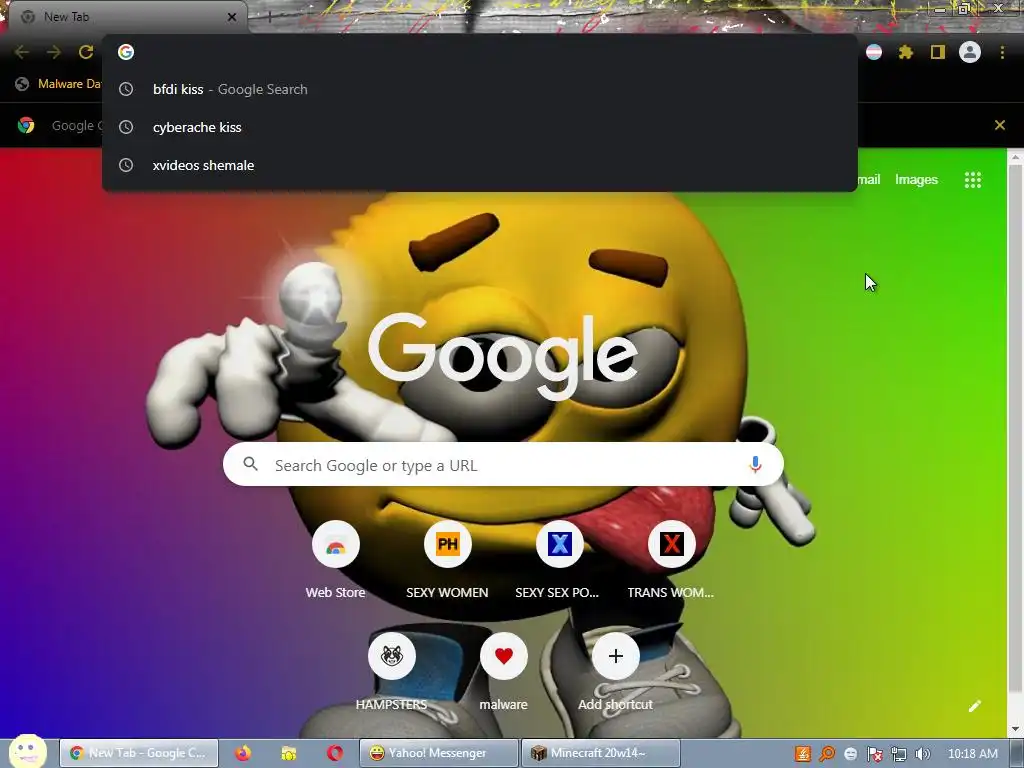This screenshot has height=768, width=1024.
Task: Click the magnifier tray icon
Action: [x=827, y=754]
